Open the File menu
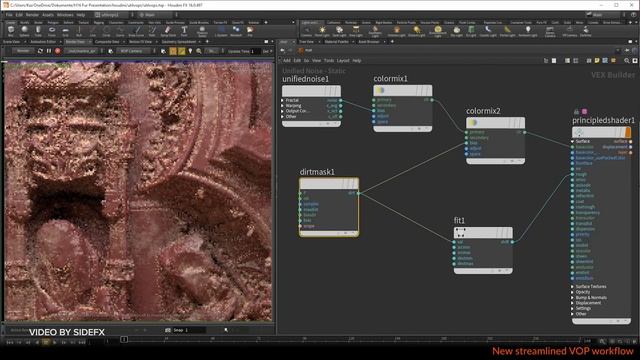The image size is (640, 360). (9, 15)
